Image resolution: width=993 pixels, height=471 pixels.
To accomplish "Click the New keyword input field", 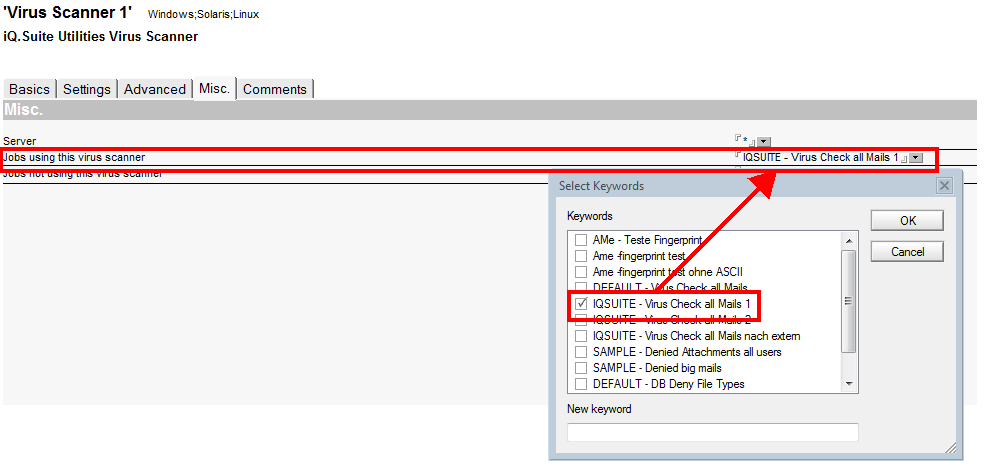I will pyautogui.click(x=713, y=432).
